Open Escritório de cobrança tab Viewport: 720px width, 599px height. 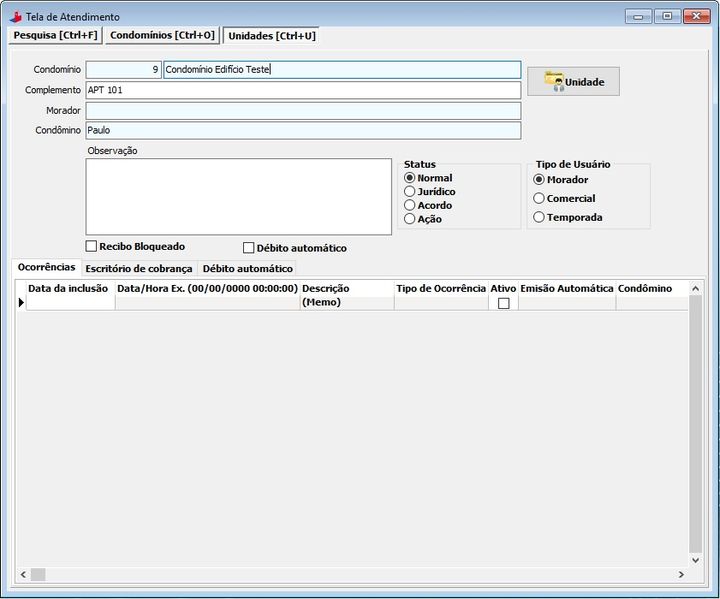coord(139,269)
